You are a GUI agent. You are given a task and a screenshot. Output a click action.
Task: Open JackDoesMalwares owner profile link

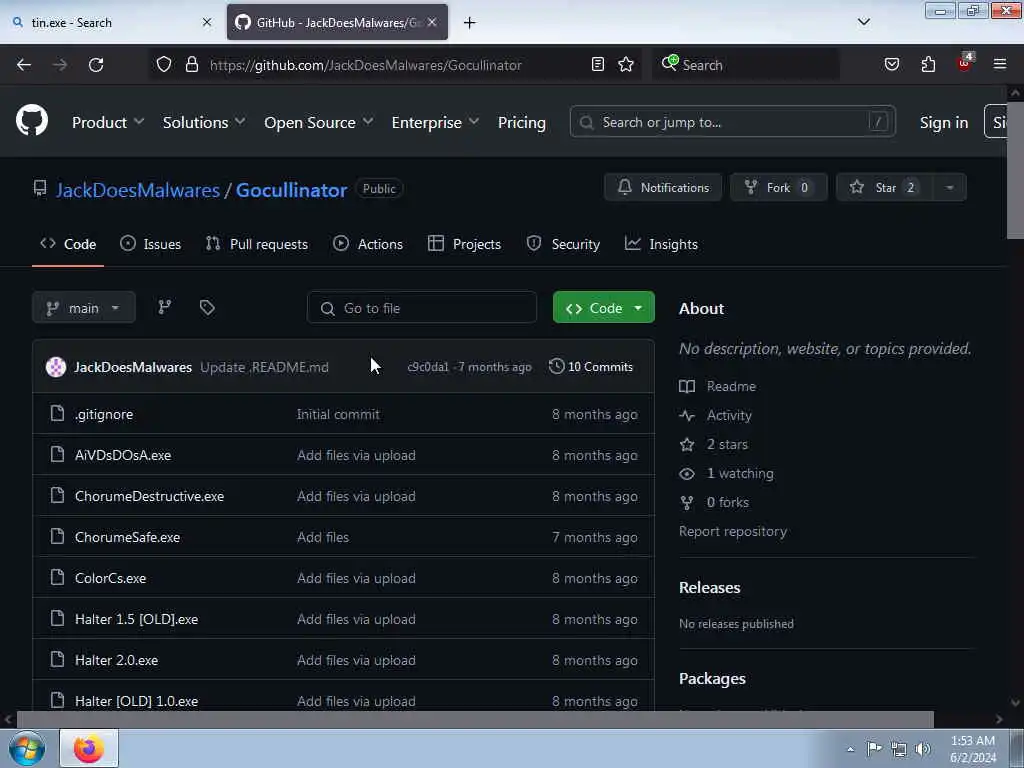pos(138,190)
